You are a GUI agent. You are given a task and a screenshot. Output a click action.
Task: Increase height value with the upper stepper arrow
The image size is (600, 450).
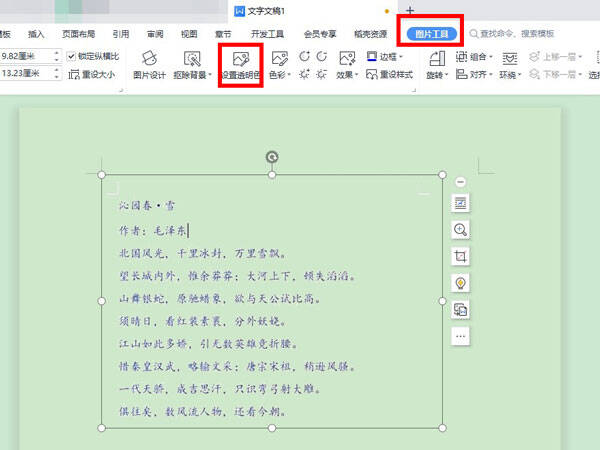57,52
